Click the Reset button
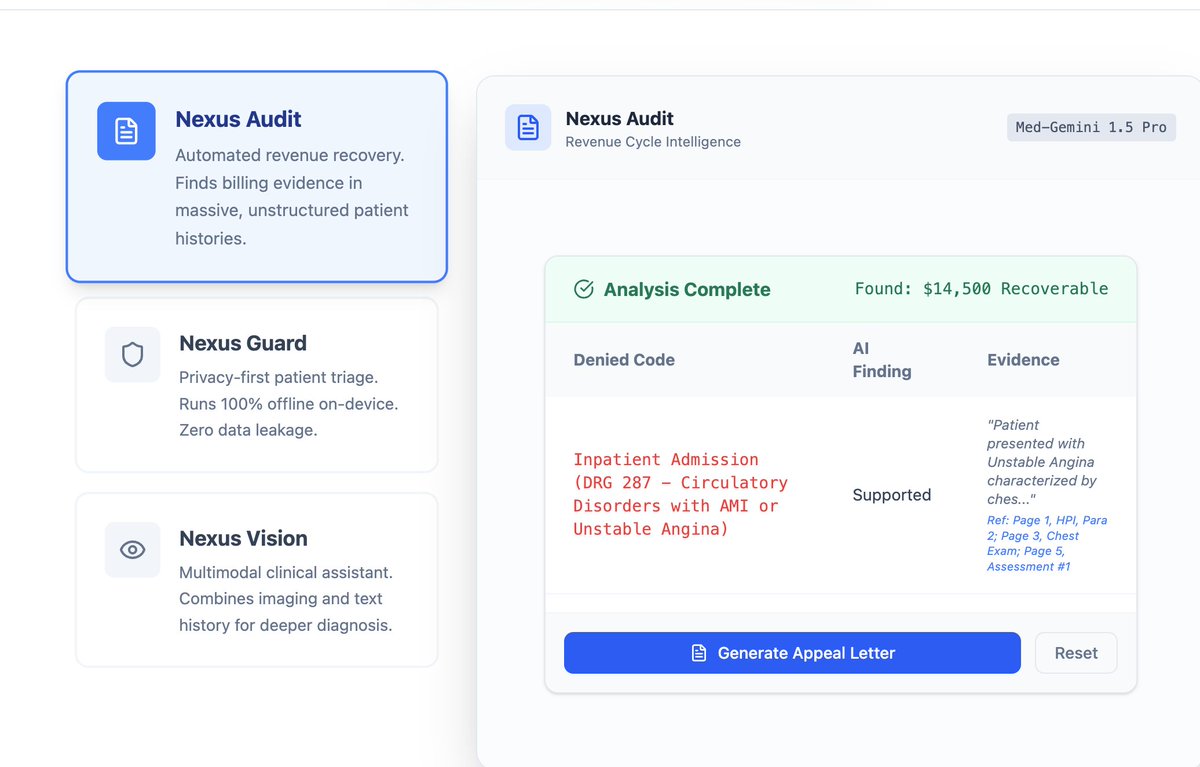The width and height of the screenshot is (1200, 767). (x=1076, y=653)
